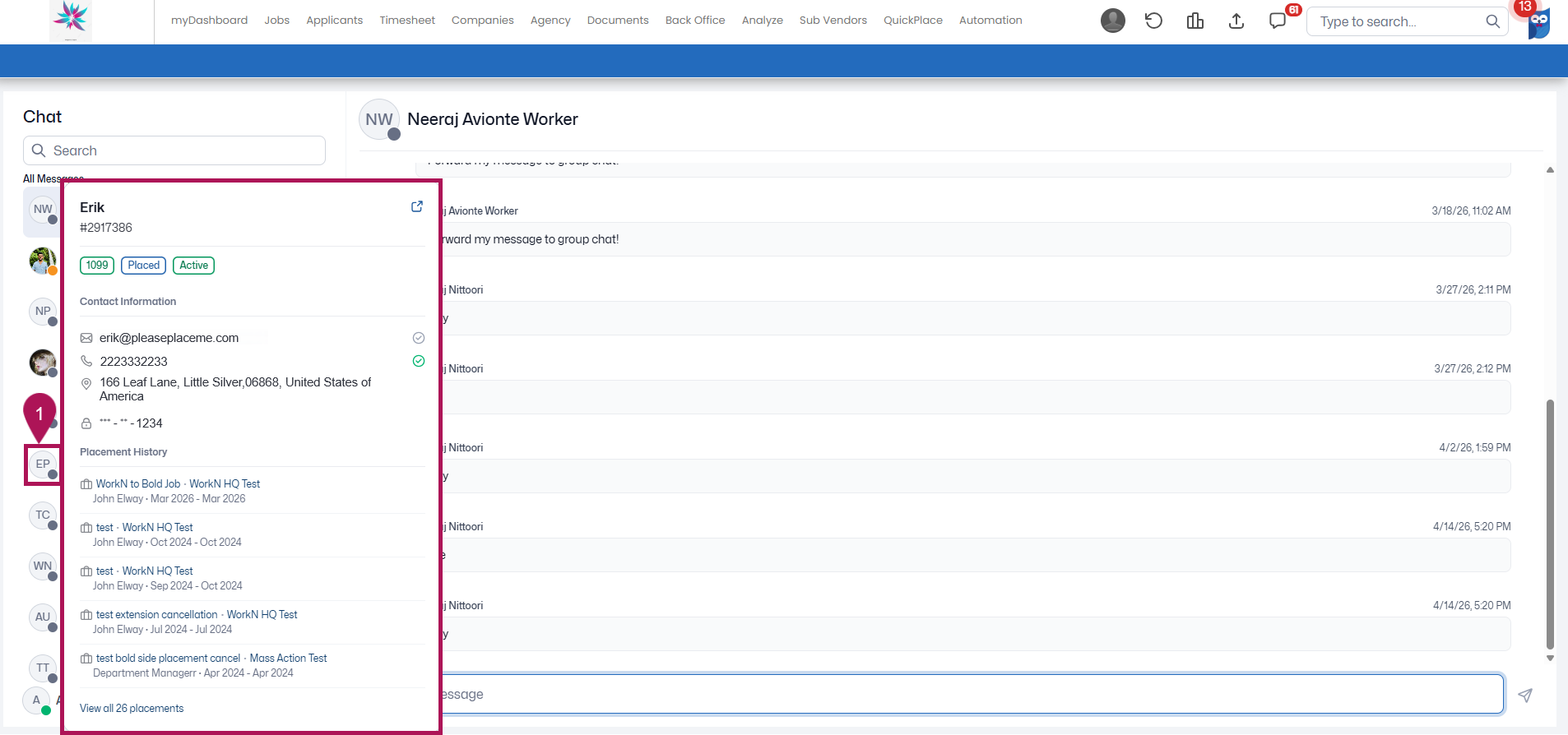Select the TT chat contact avatar
The height and width of the screenshot is (735, 1568).
pos(43,668)
